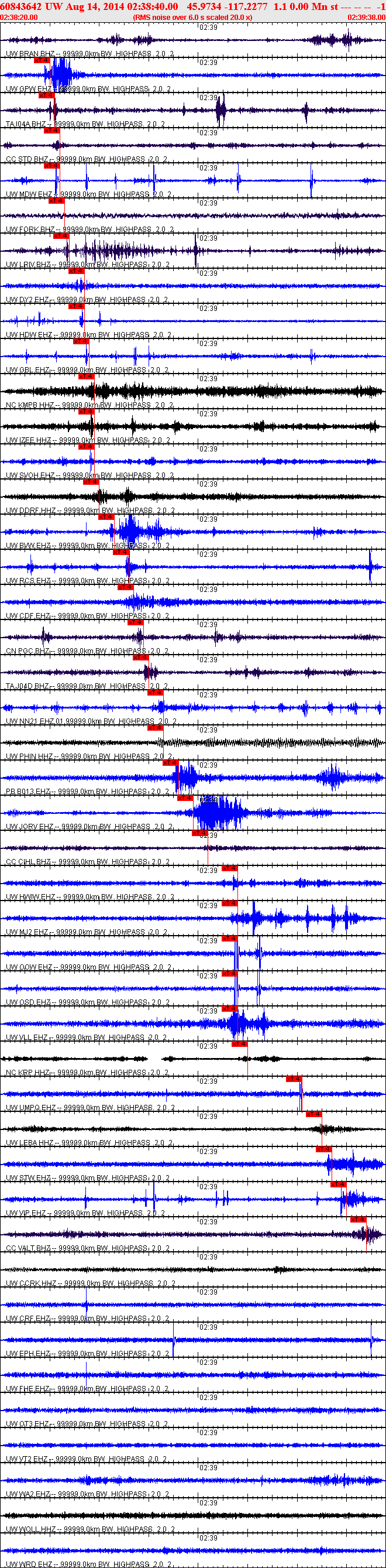Select the red pick marker on CC VALT trace

click(358, 1220)
